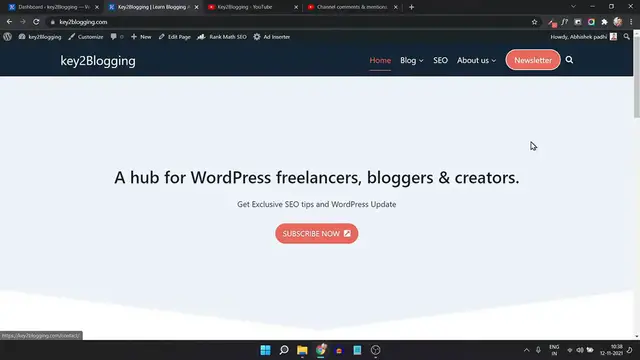Viewport: 640px width, 360px height.
Task: Close the Key2Blogging YouTube tab
Action: pos(296,7)
